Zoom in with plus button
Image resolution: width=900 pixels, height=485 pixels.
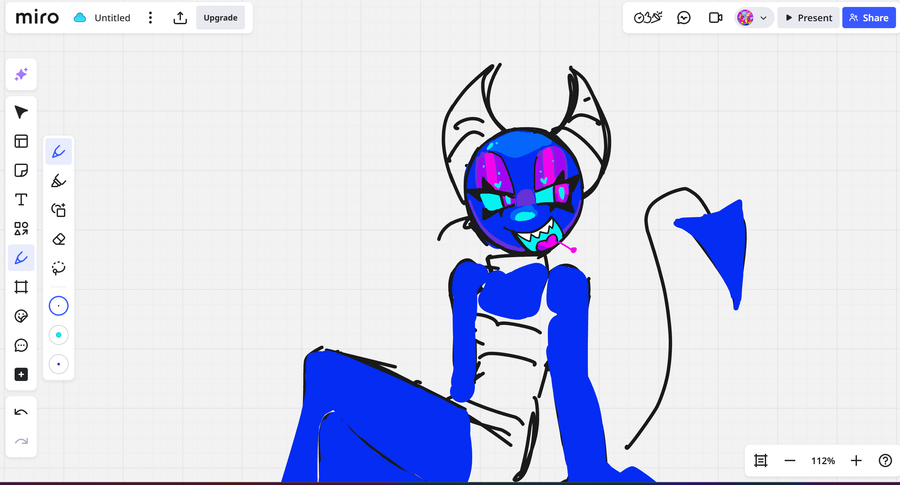(856, 460)
